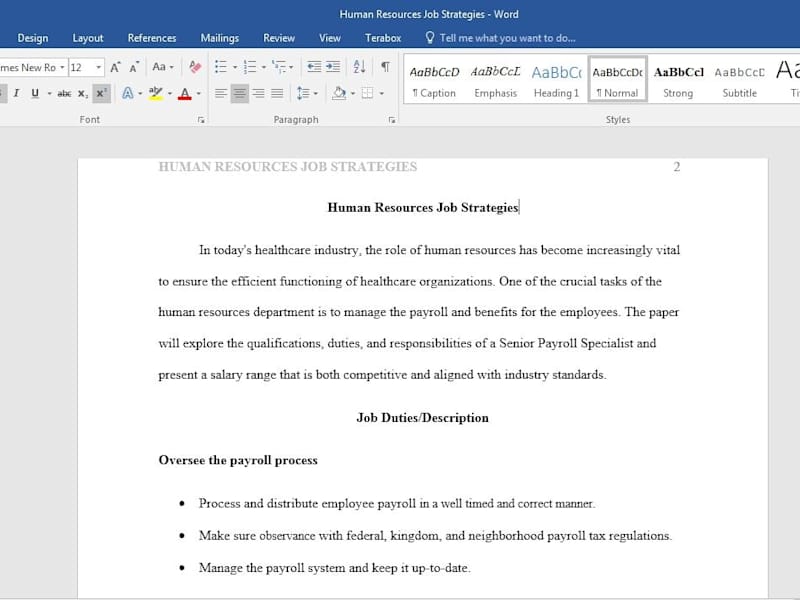Apply bullet list formatting
The image size is (800, 600).
(x=221, y=67)
